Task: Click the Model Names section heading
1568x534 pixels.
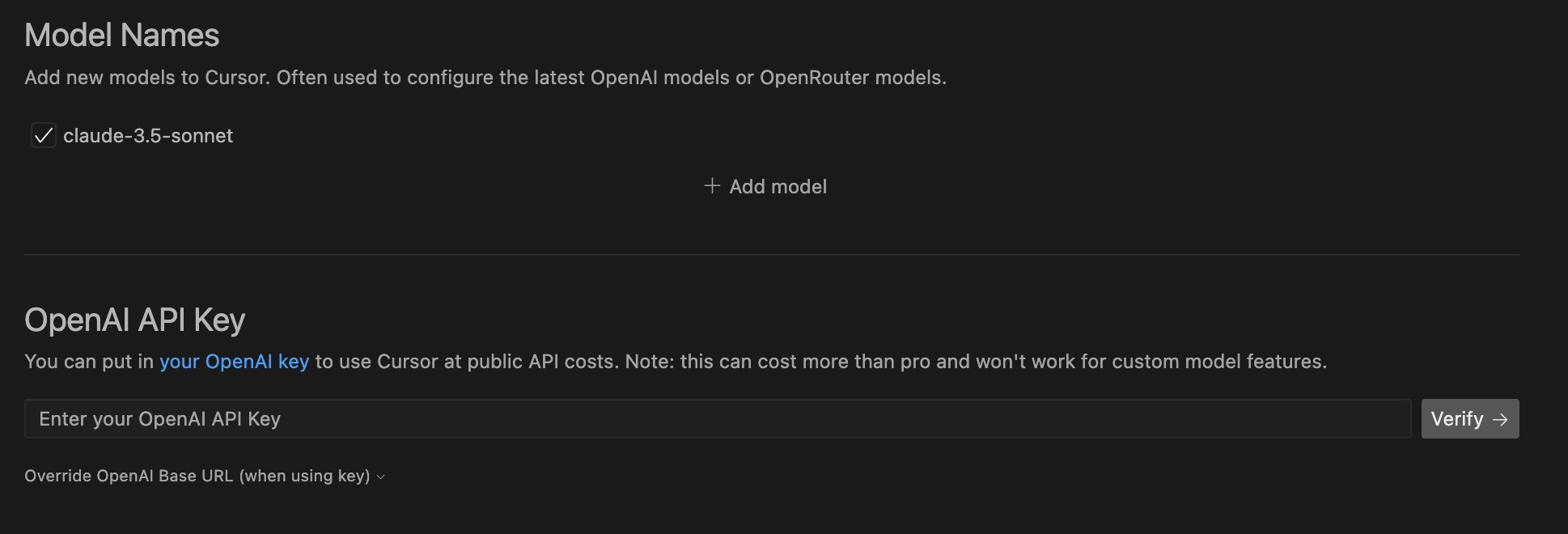Action: (122, 36)
